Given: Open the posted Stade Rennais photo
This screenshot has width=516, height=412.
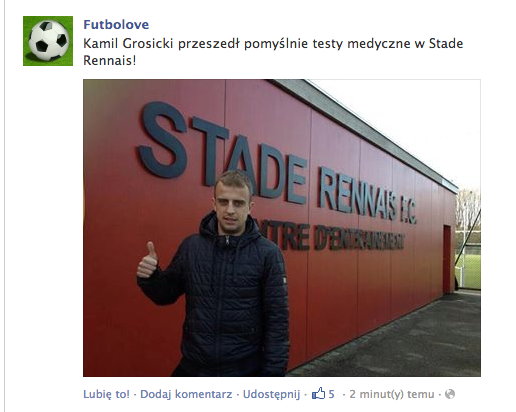Looking at the screenshot, I should click(282, 228).
